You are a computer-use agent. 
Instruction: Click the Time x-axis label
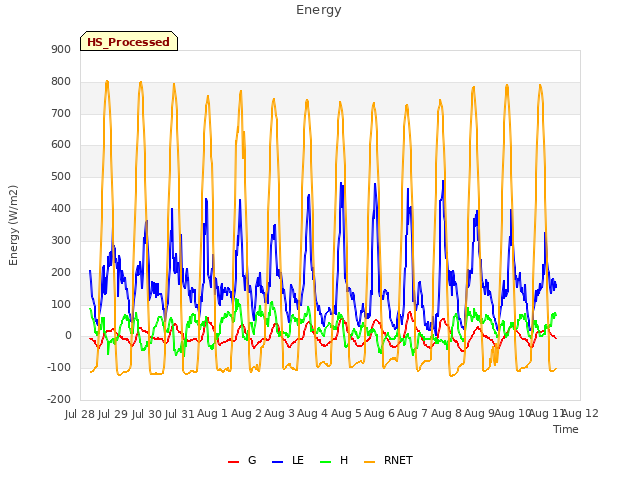pyautogui.click(x=566, y=429)
